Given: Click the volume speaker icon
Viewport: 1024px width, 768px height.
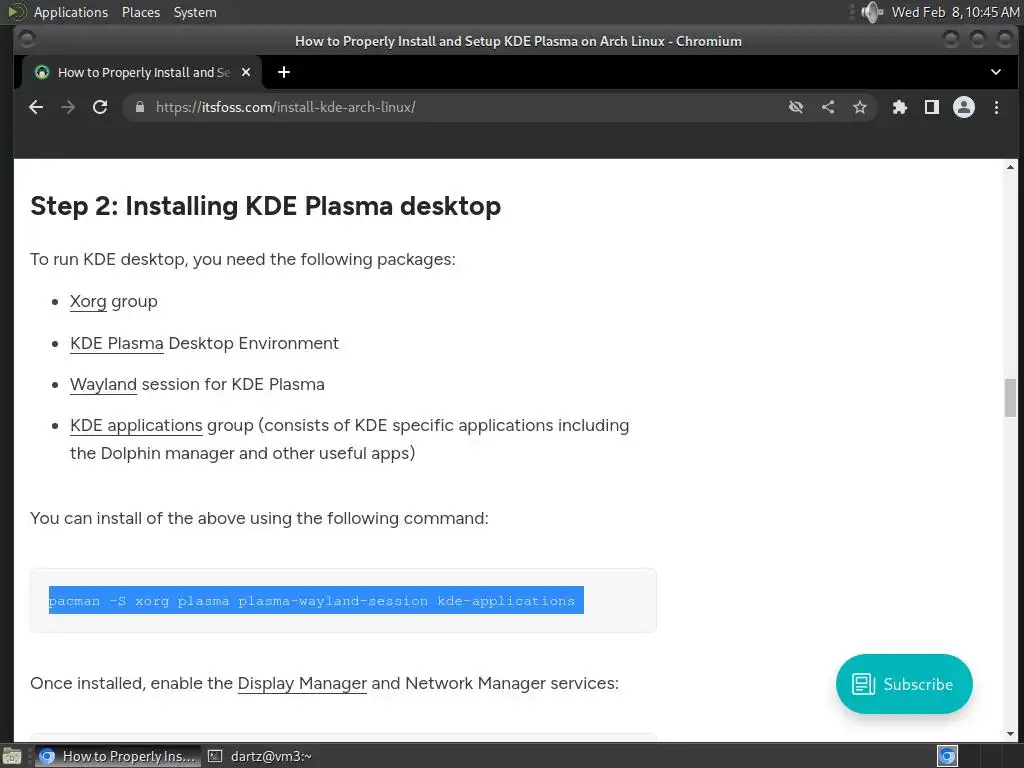Looking at the screenshot, I should (x=871, y=12).
